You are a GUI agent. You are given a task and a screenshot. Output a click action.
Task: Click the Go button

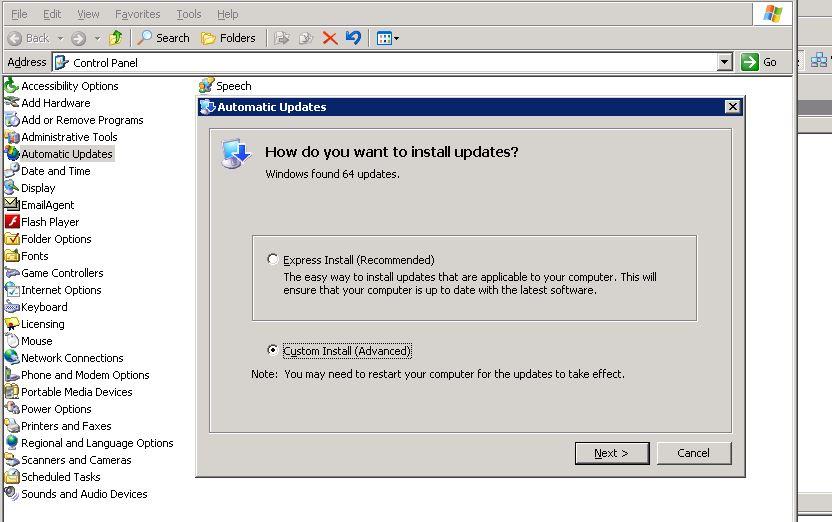759,62
